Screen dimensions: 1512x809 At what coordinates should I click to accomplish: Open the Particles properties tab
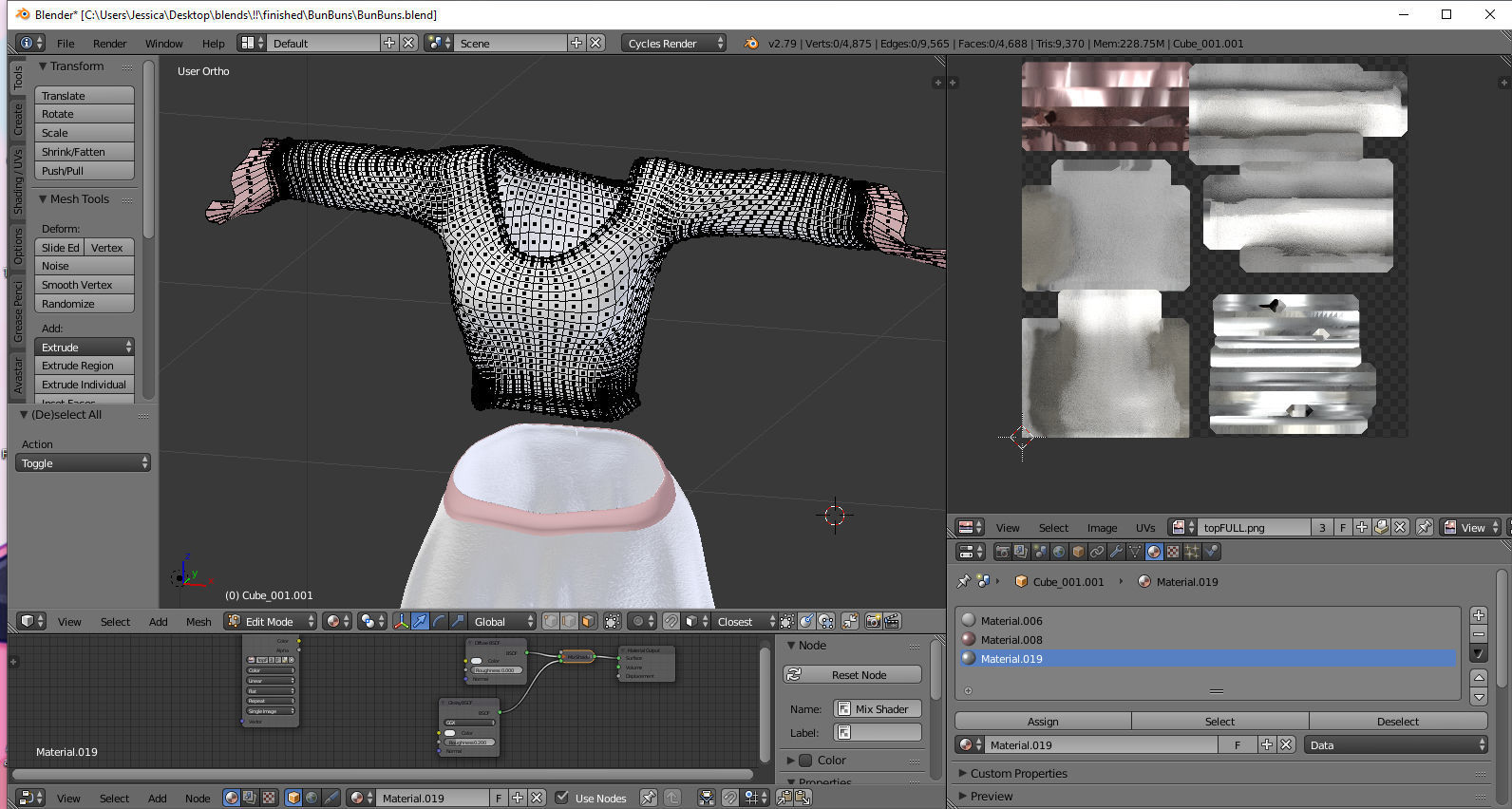[1192, 552]
